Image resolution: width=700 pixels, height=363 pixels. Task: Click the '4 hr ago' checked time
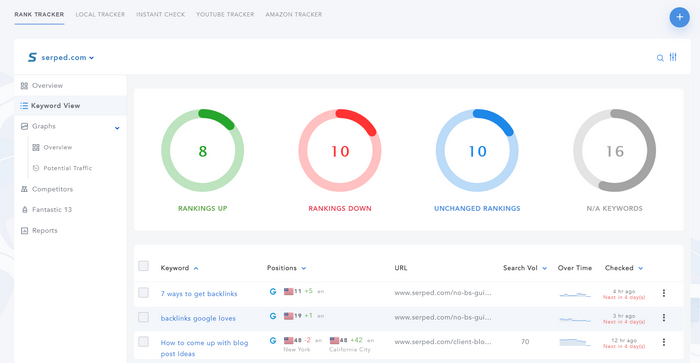coord(624,291)
